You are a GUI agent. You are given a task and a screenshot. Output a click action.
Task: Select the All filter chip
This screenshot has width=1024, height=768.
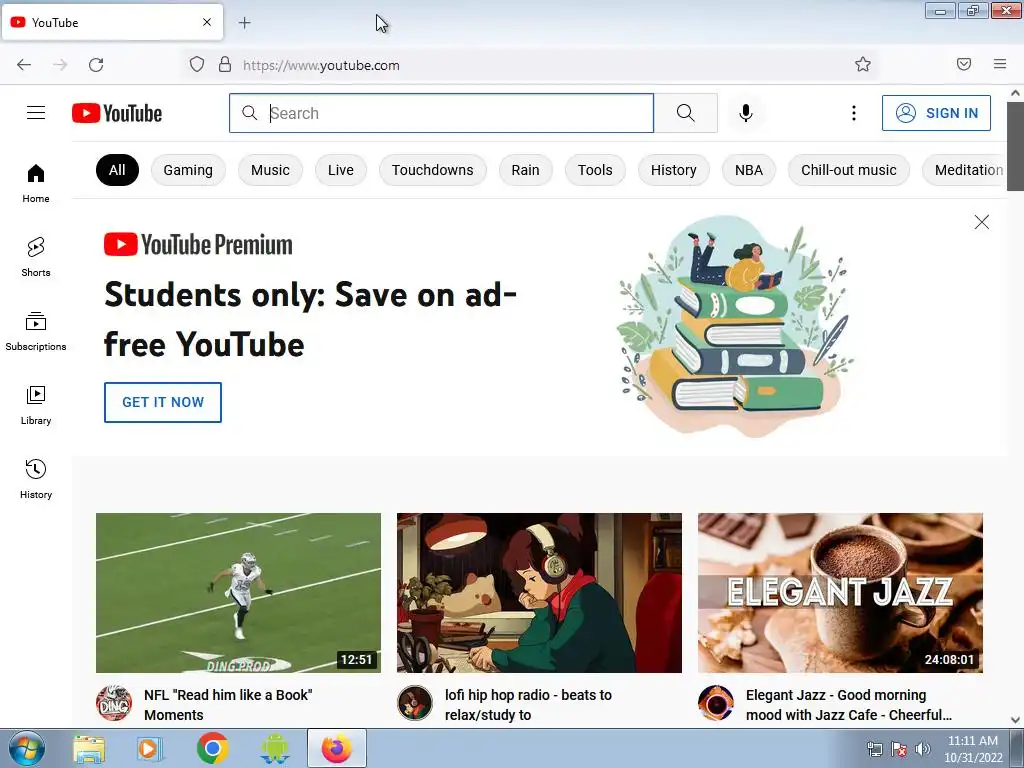(x=117, y=170)
